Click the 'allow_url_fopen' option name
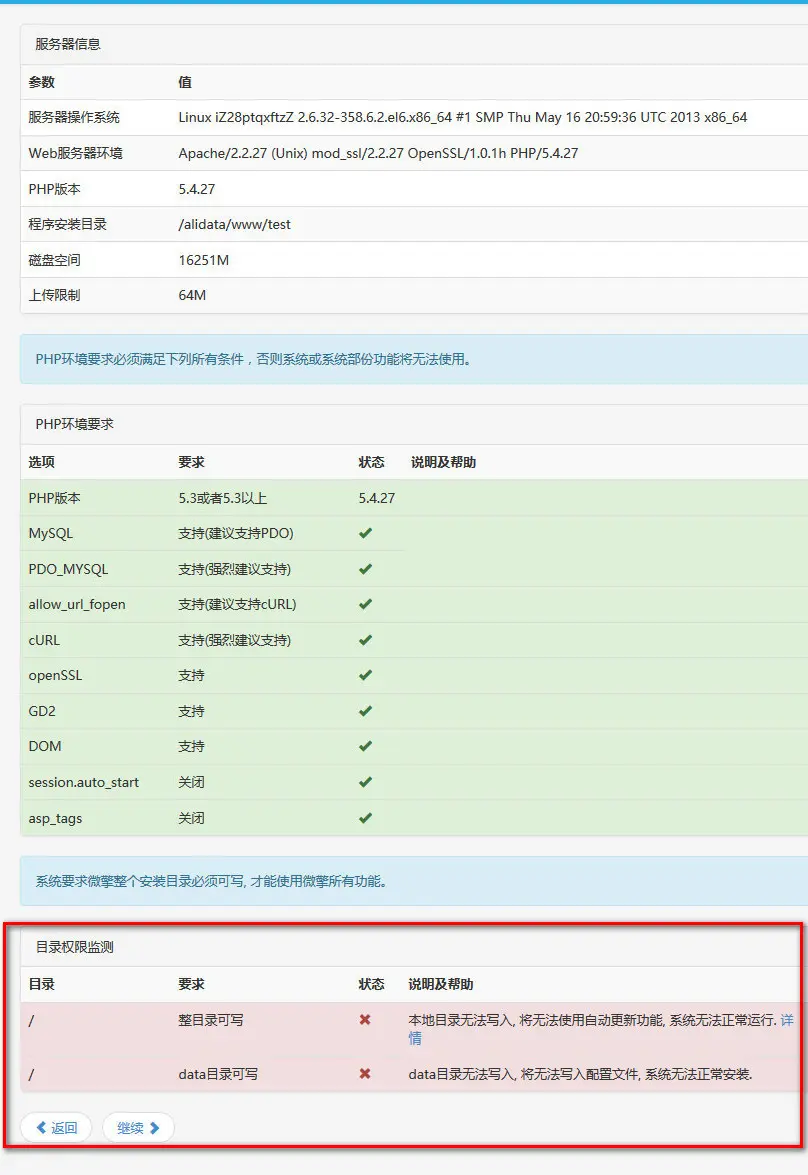Image resolution: width=808 pixels, height=1175 pixels. [x=77, y=604]
